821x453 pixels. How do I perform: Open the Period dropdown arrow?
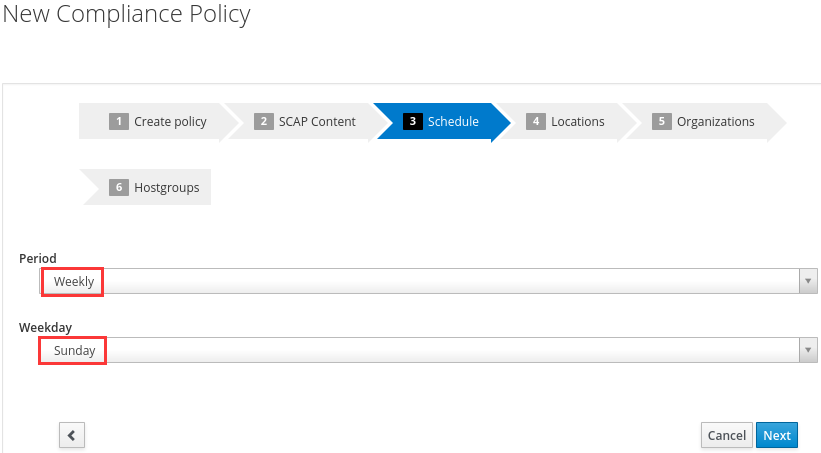pyautogui.click(x=809, y=281)
